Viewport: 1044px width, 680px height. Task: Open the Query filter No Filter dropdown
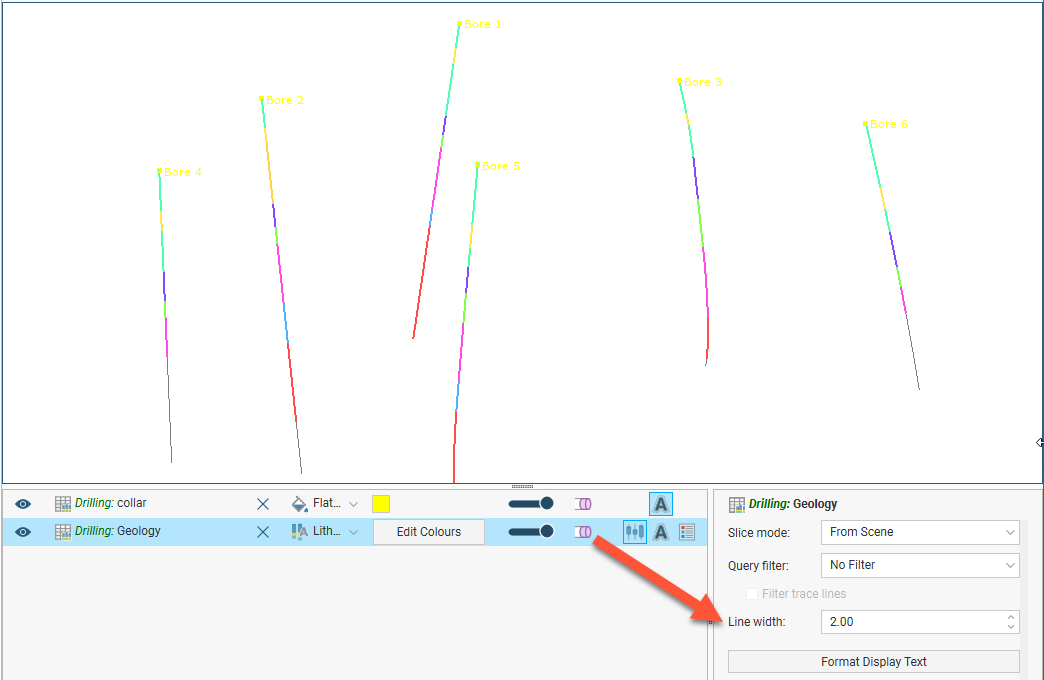(x=919, y=565)
